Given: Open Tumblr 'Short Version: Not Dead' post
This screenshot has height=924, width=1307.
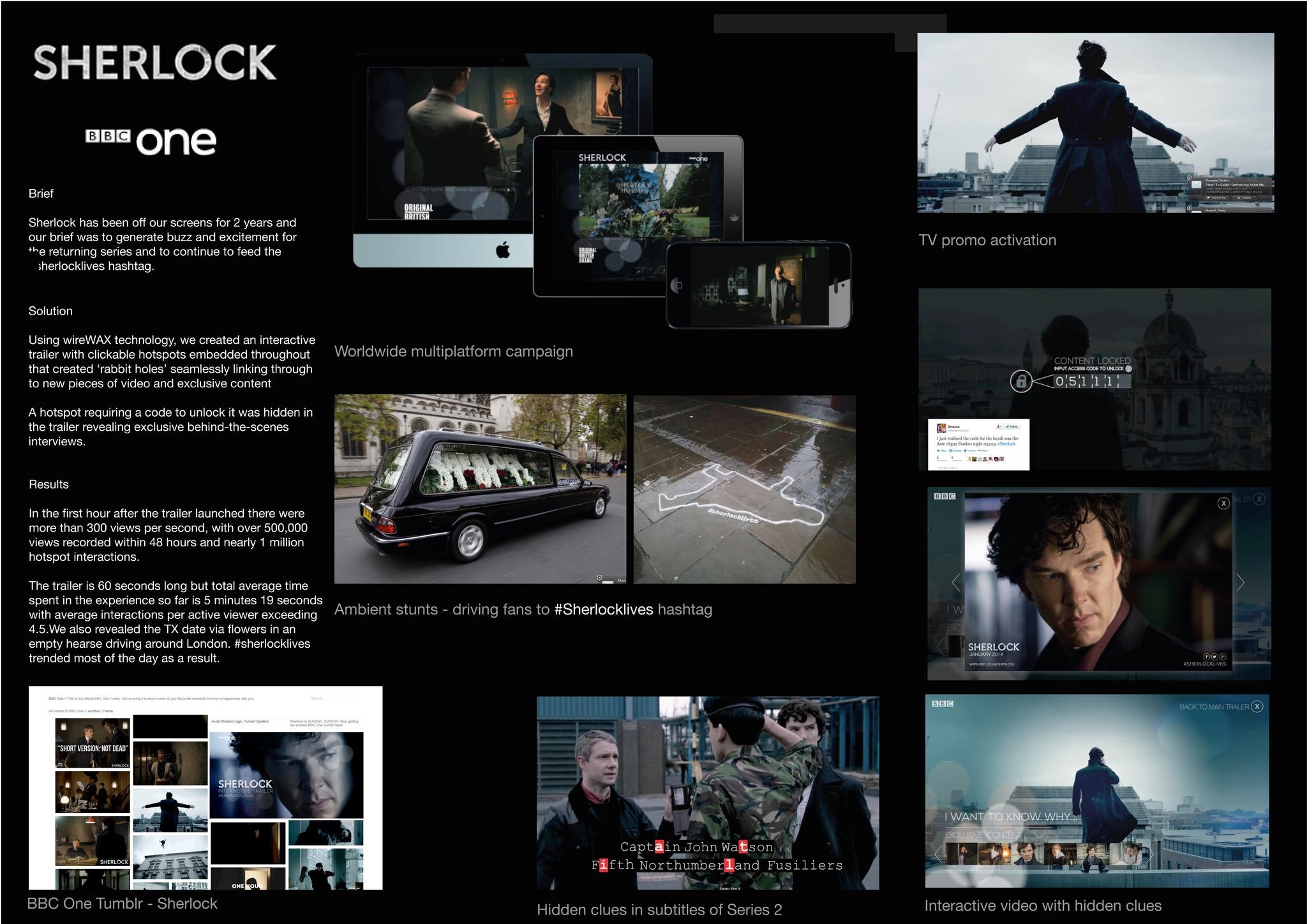Looking at the screenshot, I should 93,743.
